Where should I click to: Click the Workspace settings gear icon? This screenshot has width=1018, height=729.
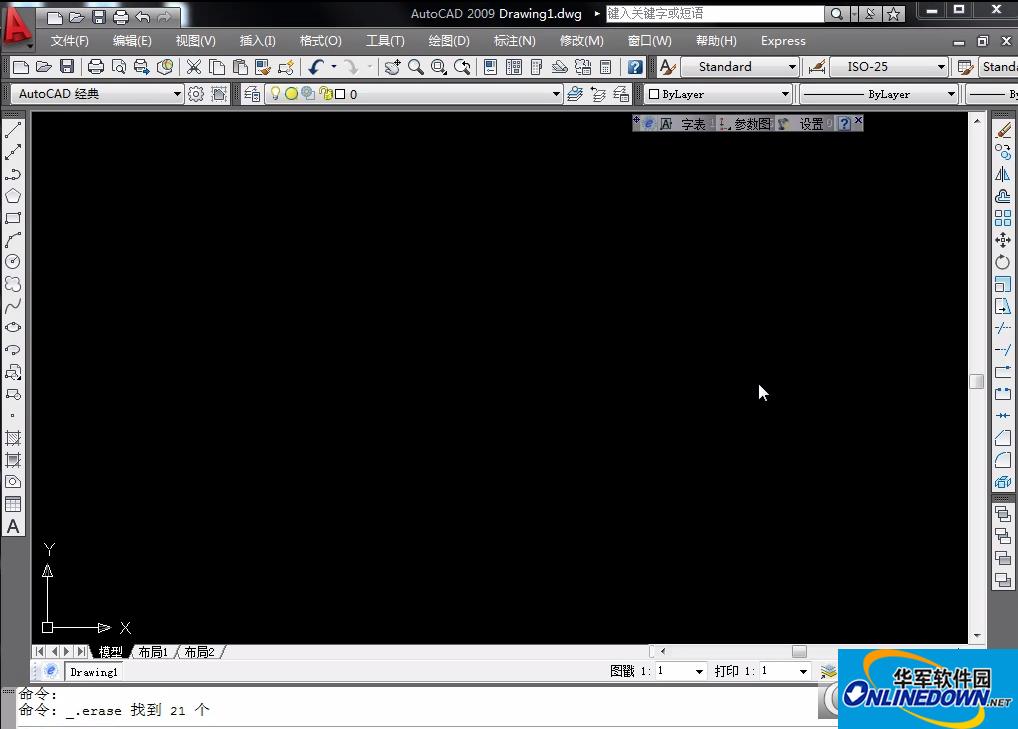point(195,93)
